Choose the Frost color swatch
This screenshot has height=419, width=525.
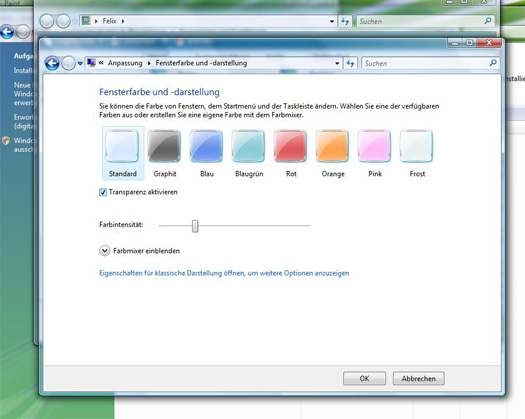(x=417, y=153)
